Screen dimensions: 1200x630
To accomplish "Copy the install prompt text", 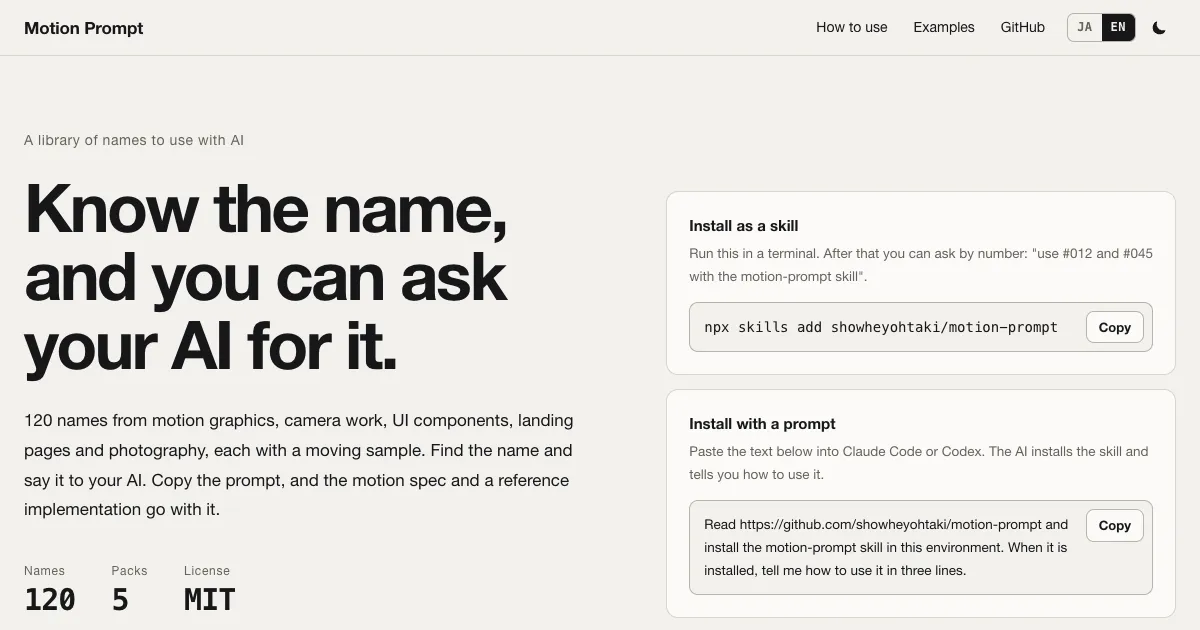I will pos(1115,525).
